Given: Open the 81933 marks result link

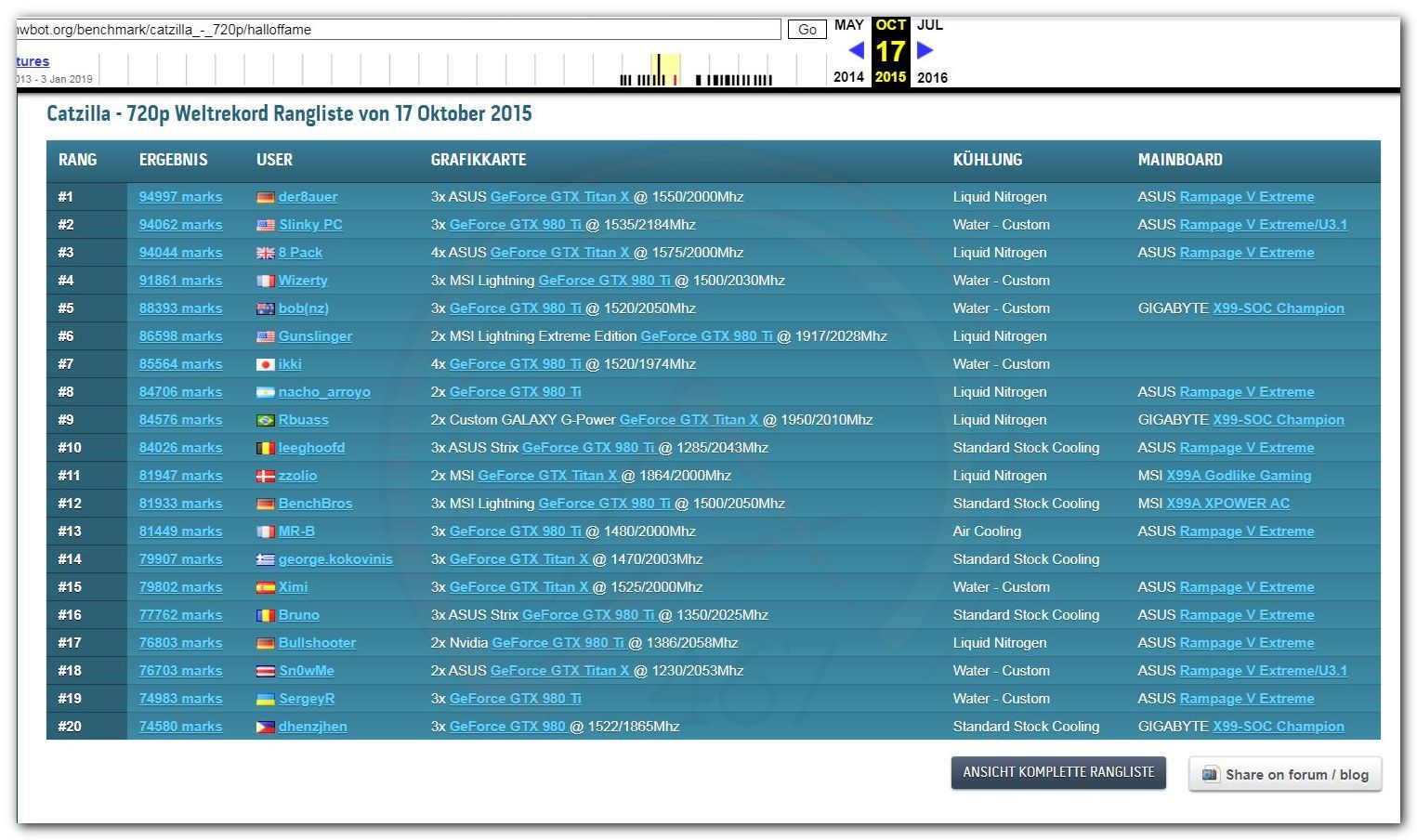Looking at the screenshot, I should tap(180, 504).
